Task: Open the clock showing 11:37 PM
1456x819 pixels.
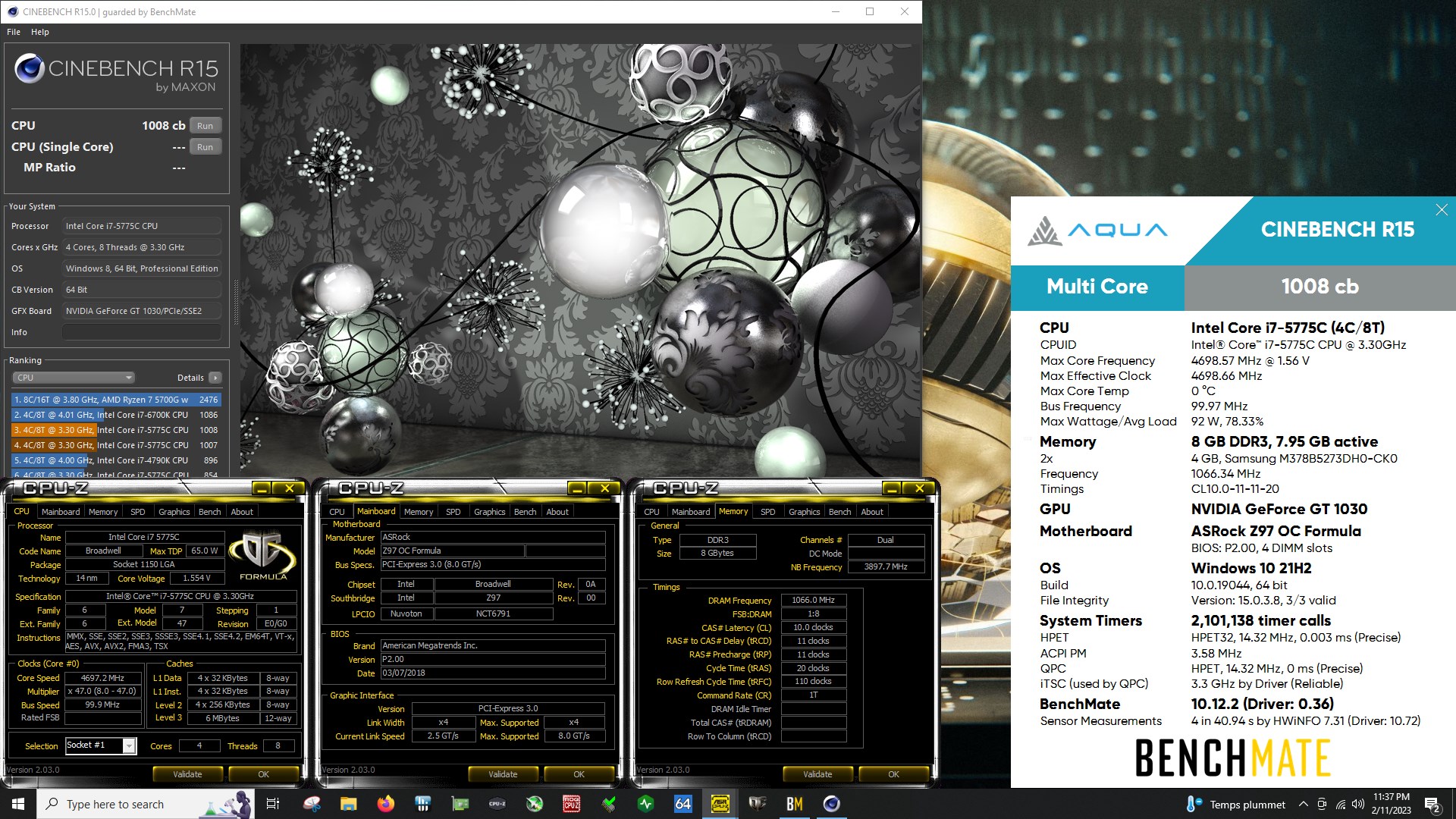Action: click(1392, 804)
